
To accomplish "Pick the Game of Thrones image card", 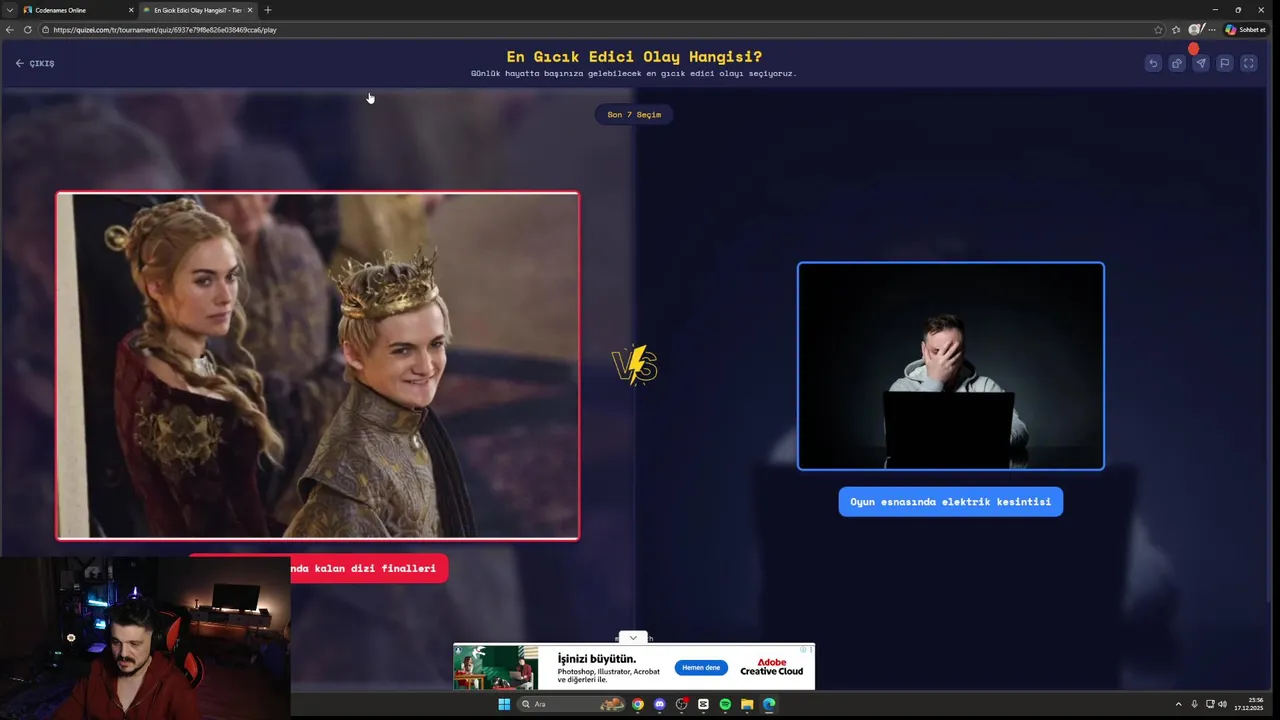I will [318, 366].
